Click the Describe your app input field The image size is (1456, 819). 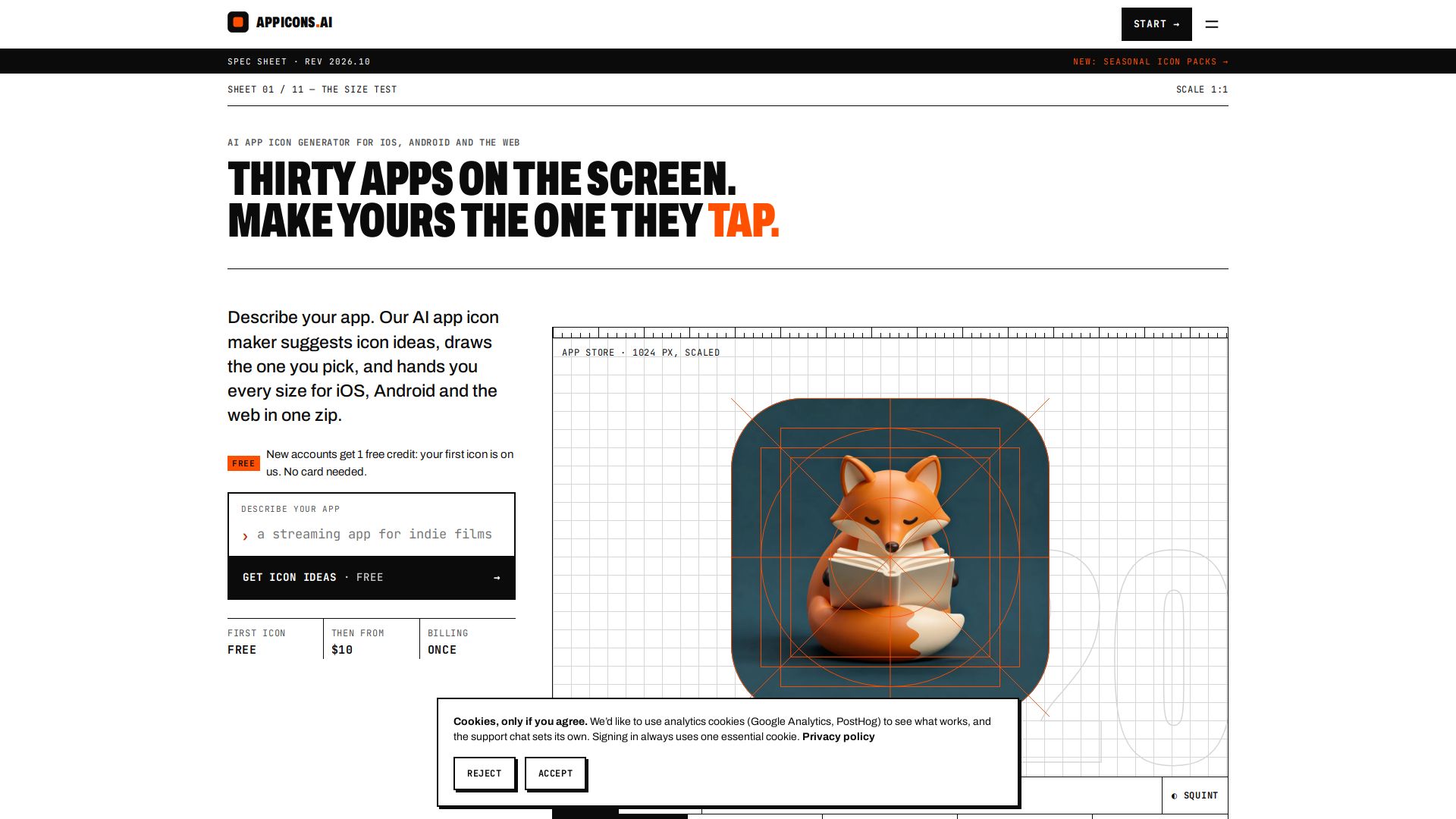pos(372,534)
